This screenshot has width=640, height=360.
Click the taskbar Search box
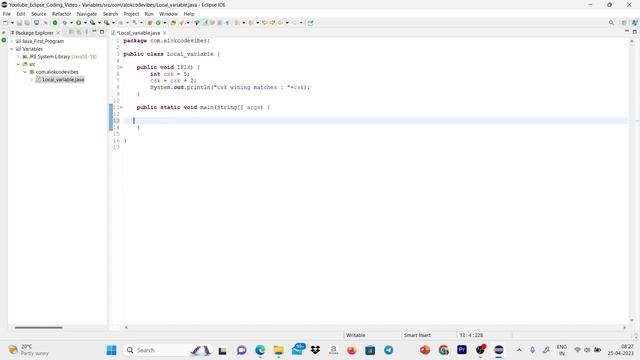(167, 350)
